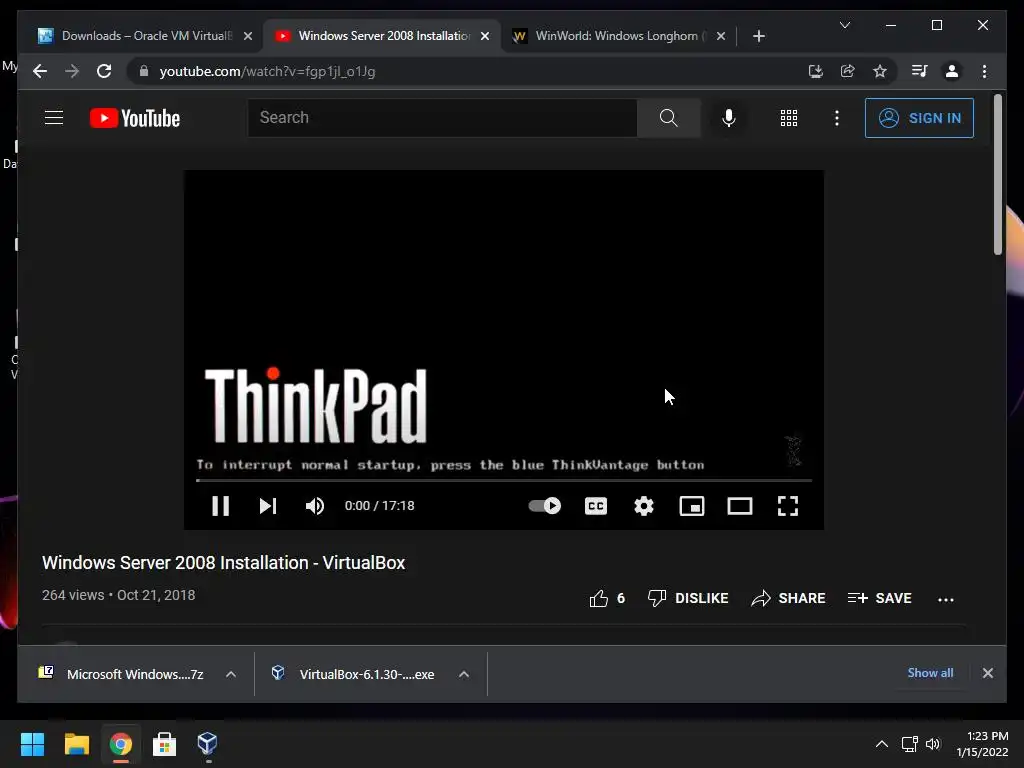This screenshot has height=768, width=1024.
Task: Reload the current page
Action: coord(104,71)
